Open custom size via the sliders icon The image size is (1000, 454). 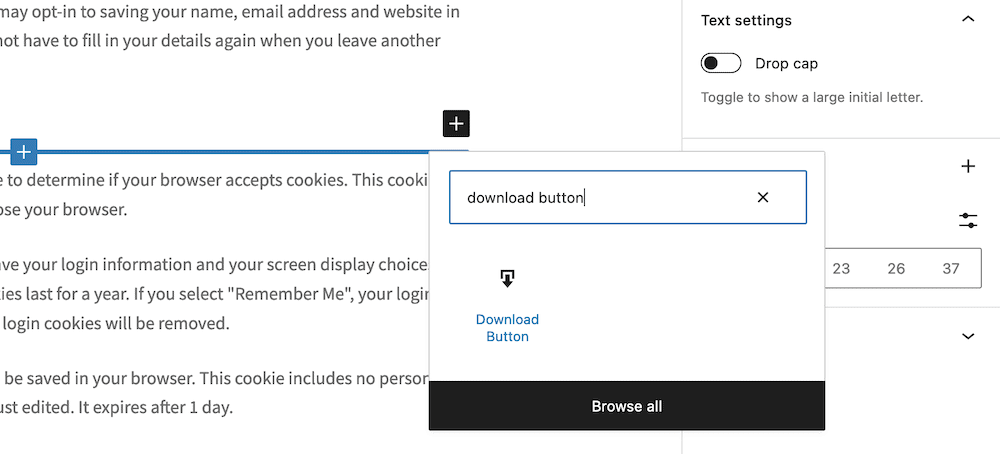coord(968,221)
